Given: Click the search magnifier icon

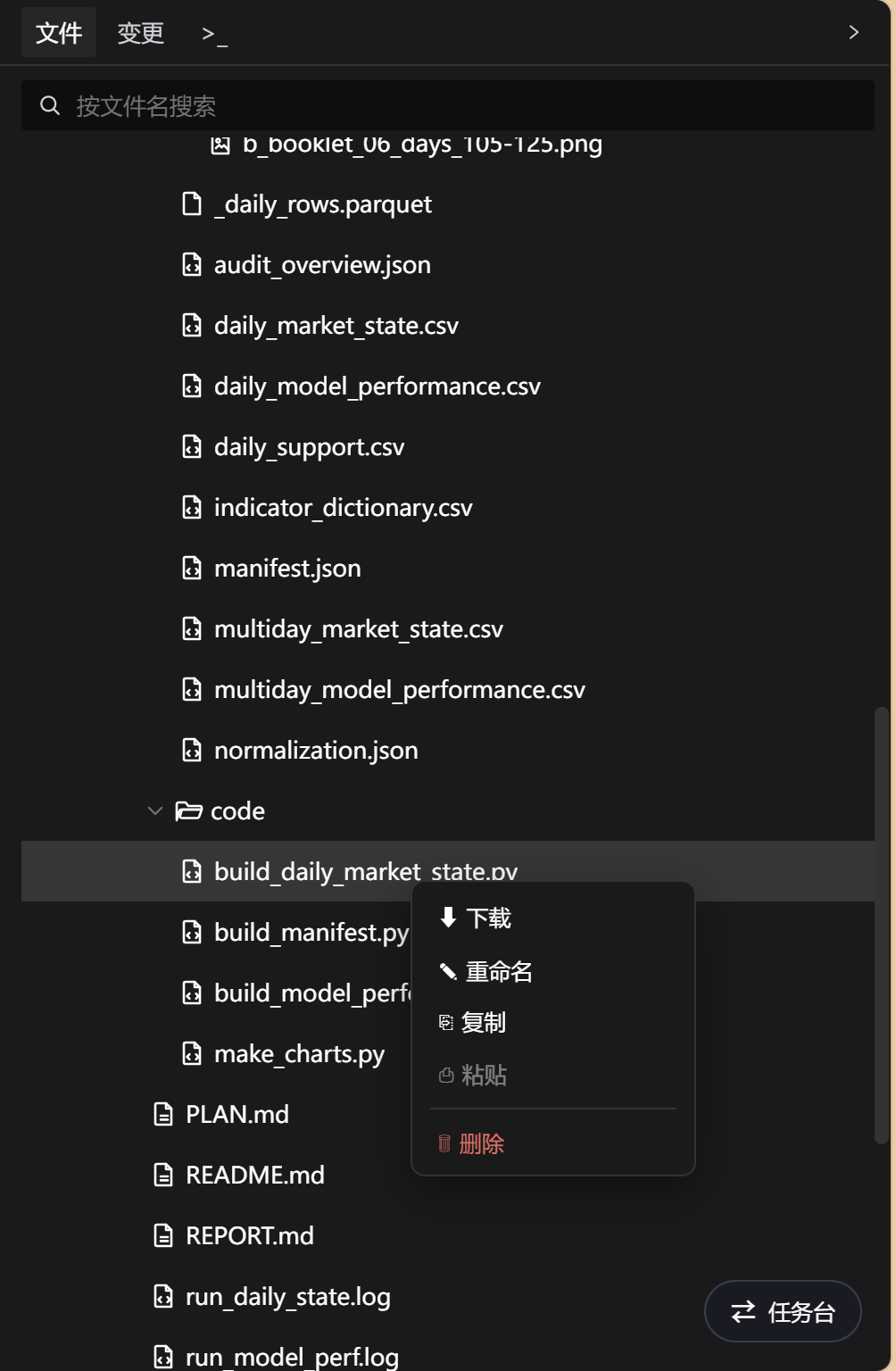Looking at the screenshot, I should pyautogui.click(x=50, y=106).
